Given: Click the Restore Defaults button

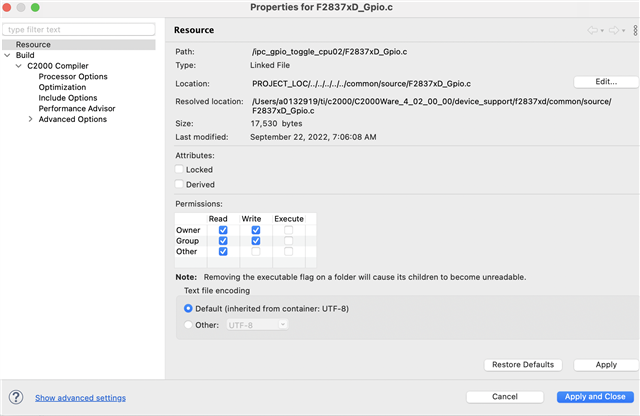Looking at the screenshot, I should tap(523, 365).
